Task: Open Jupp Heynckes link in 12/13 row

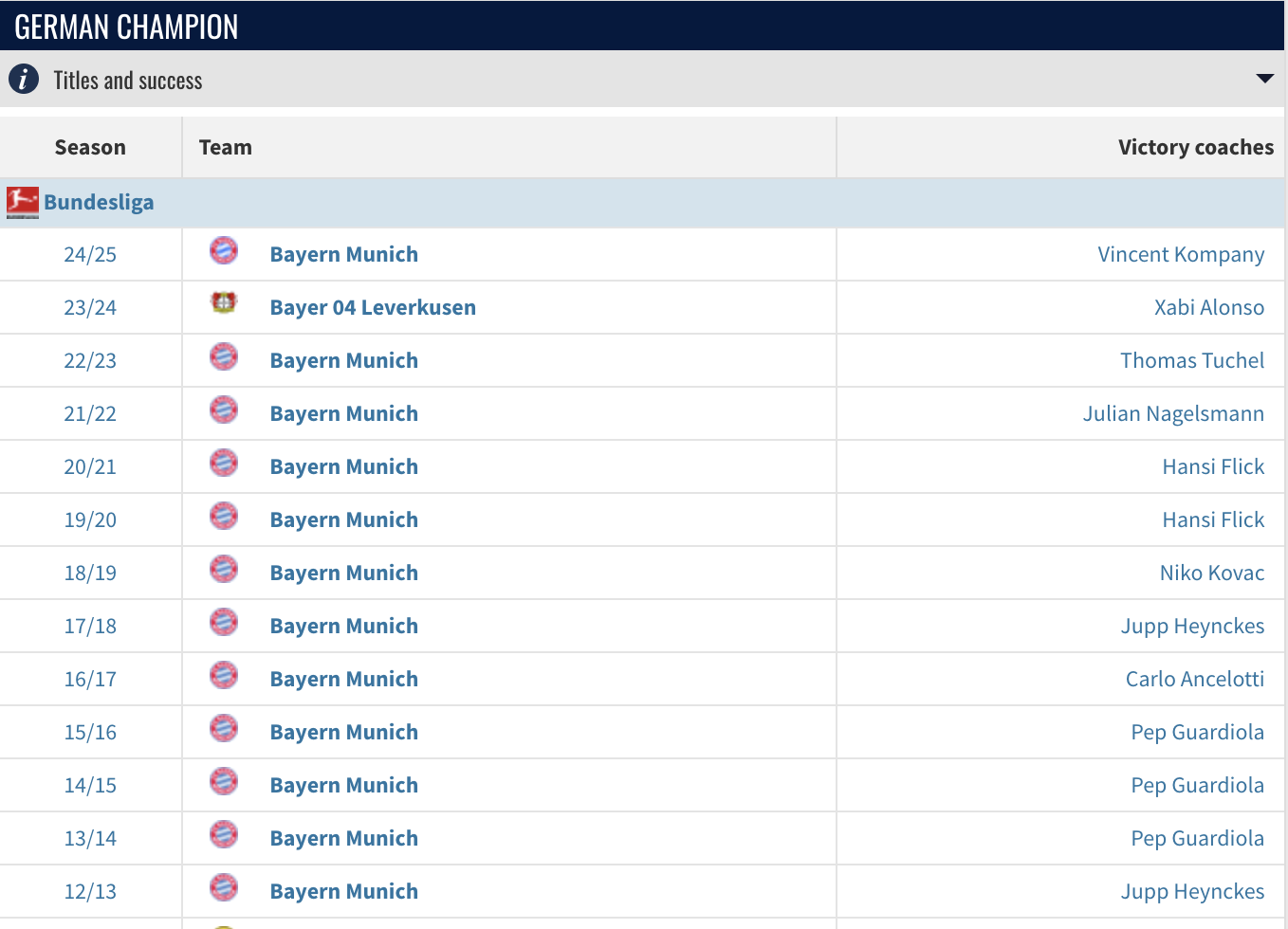Action: coord(1192,891)
